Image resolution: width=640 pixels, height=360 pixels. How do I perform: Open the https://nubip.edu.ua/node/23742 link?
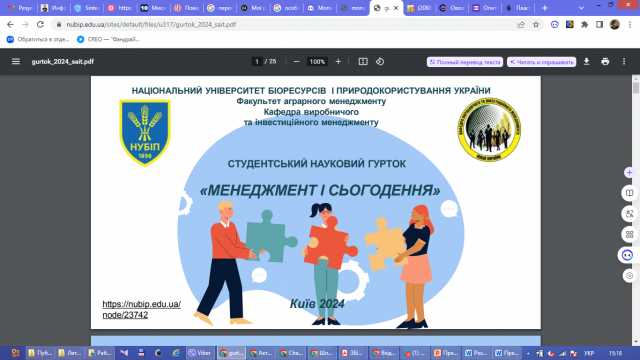tap(142, 309)
